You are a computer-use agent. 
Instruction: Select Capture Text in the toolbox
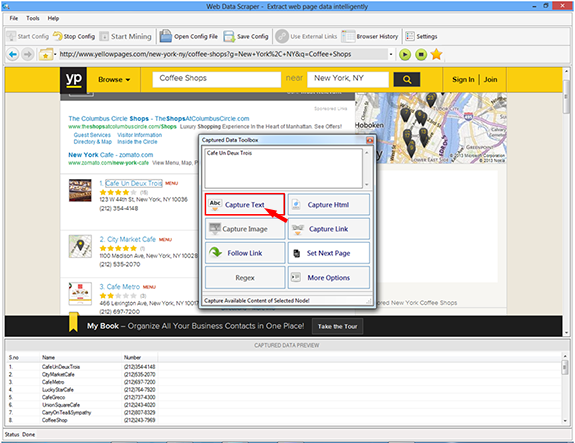click(x=245, y=204)
